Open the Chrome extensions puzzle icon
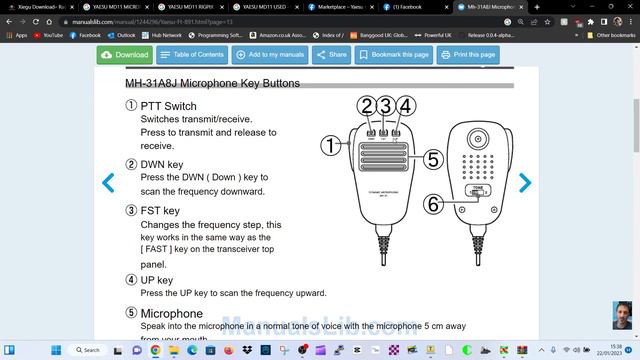The image size is (640, 360). (591, 22)
